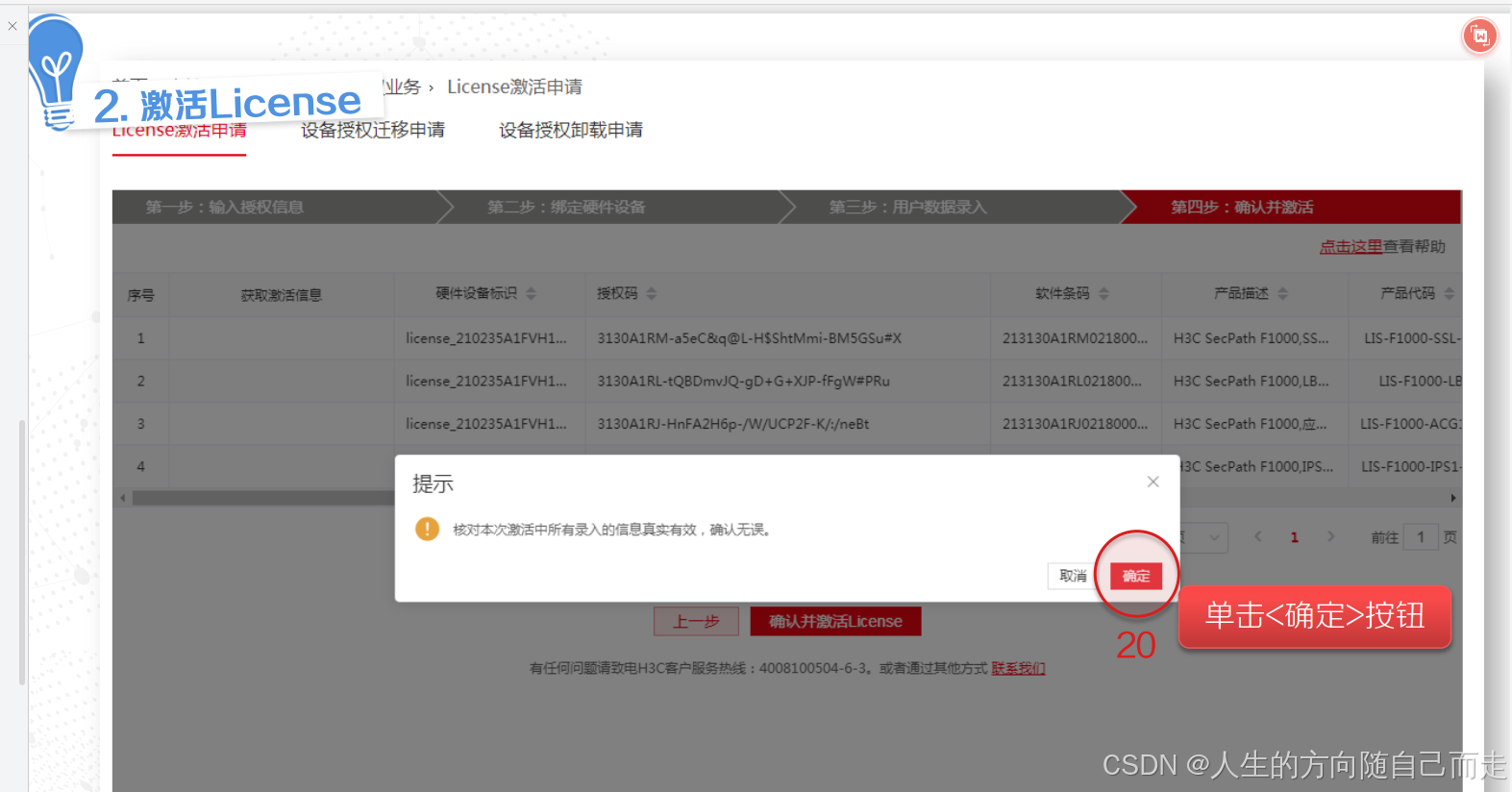The image size is (1512, 792).
Task: Click product description H3C SecPath F1000,SS...
Action: coord(1251,338)
